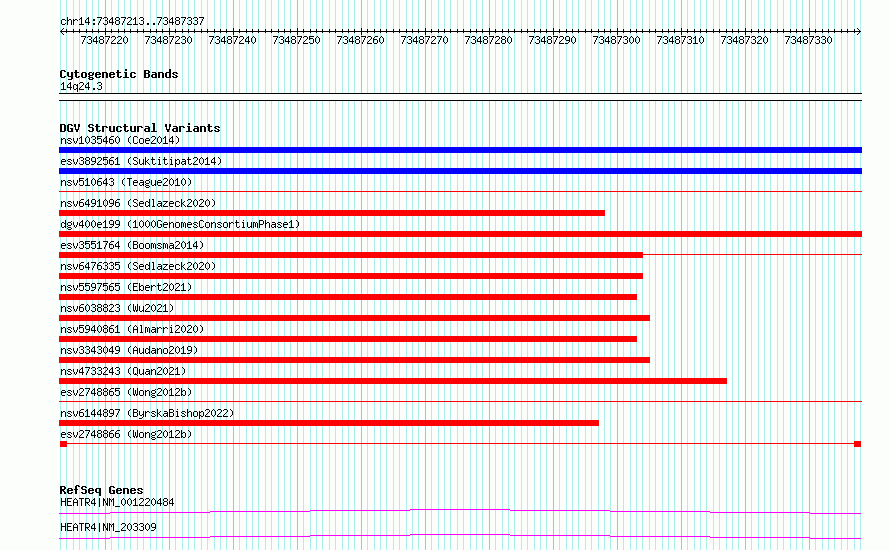Click ruler position 73487310
Viewport: 890px width, 550px height.
point(680,40)
